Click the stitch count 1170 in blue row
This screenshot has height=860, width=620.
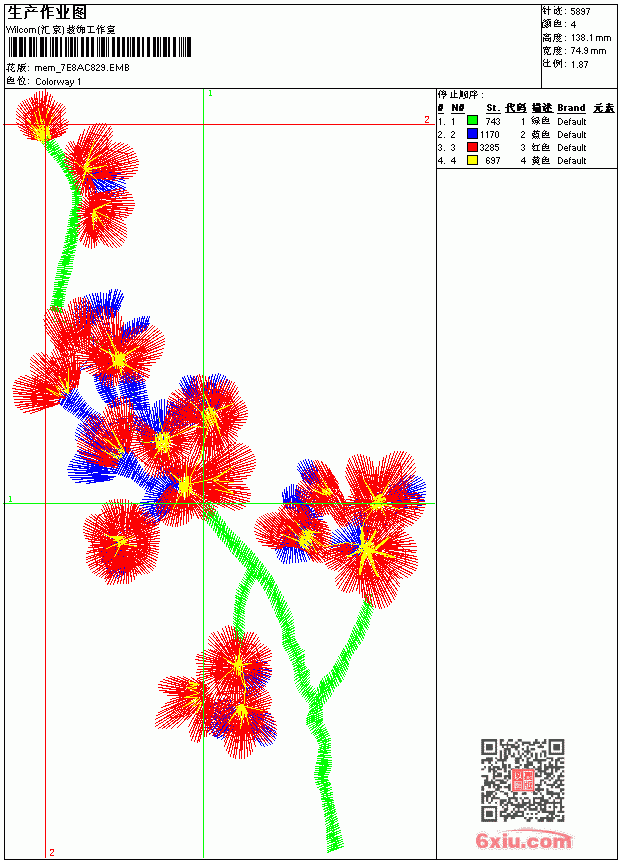489,134
